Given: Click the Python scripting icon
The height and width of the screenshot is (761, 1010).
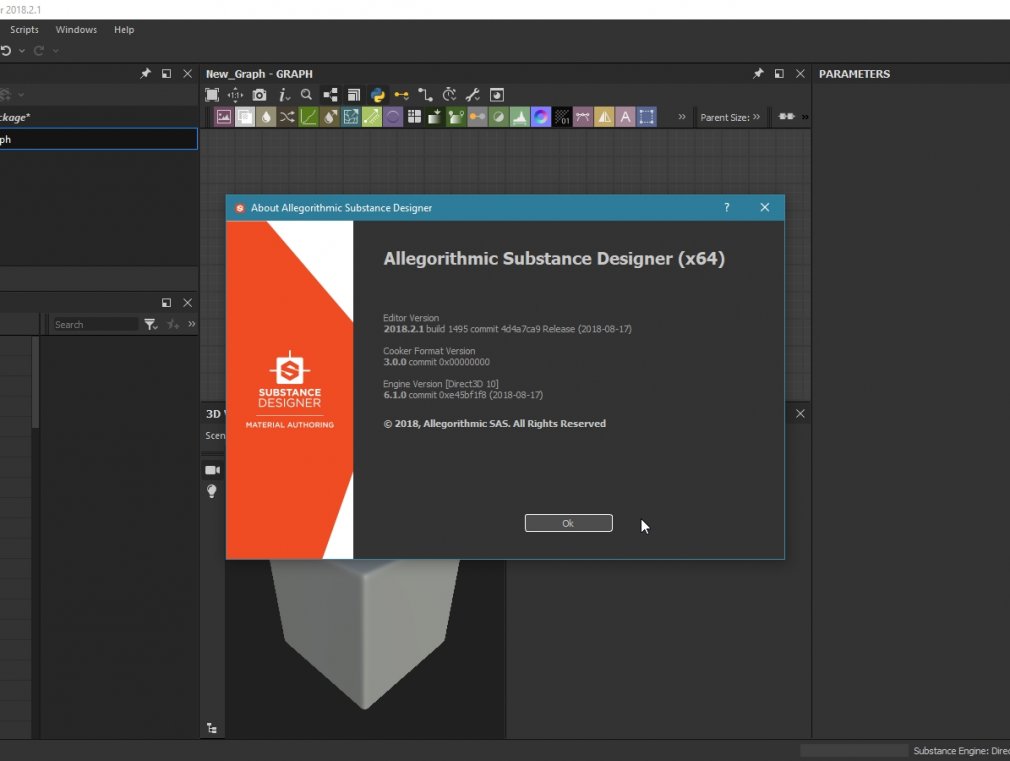Looking at the screenshot, I should tap(377, 95).
